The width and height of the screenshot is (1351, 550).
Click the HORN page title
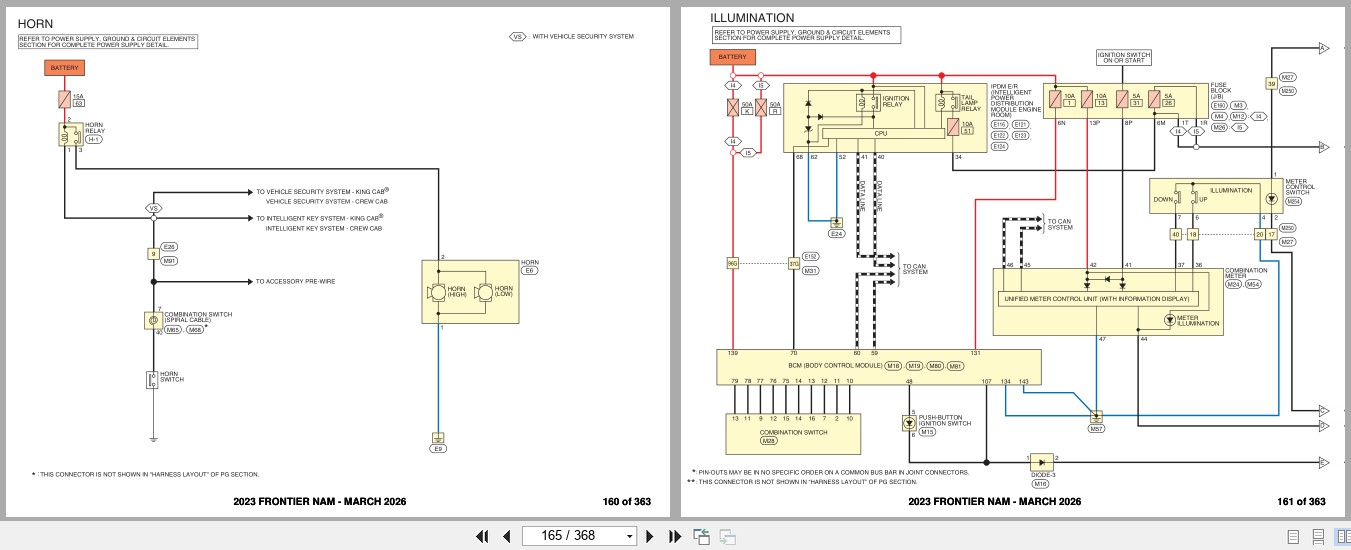pos(36,23)
